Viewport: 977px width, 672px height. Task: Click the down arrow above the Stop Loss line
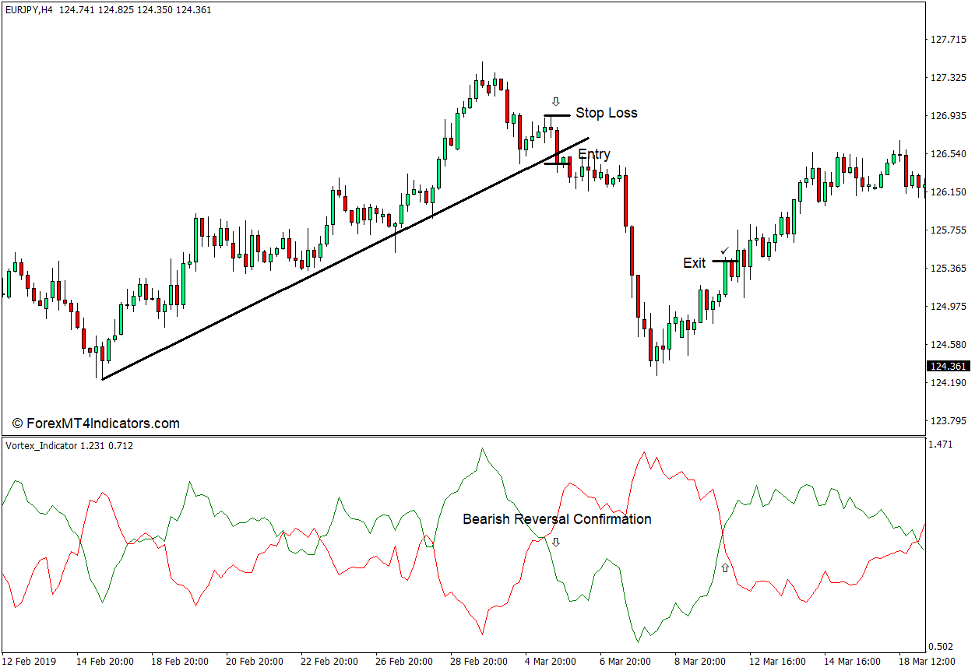coord(556,100)
